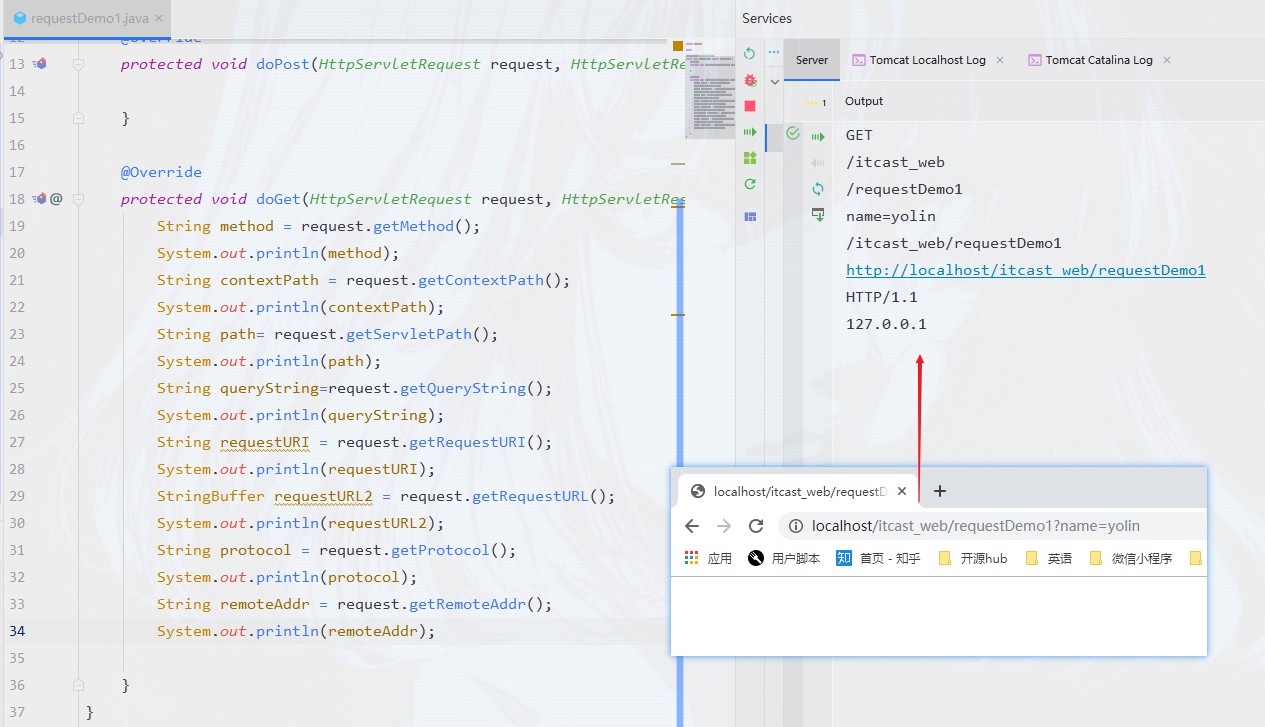Open the 用户脚本 bookmark

784,558
